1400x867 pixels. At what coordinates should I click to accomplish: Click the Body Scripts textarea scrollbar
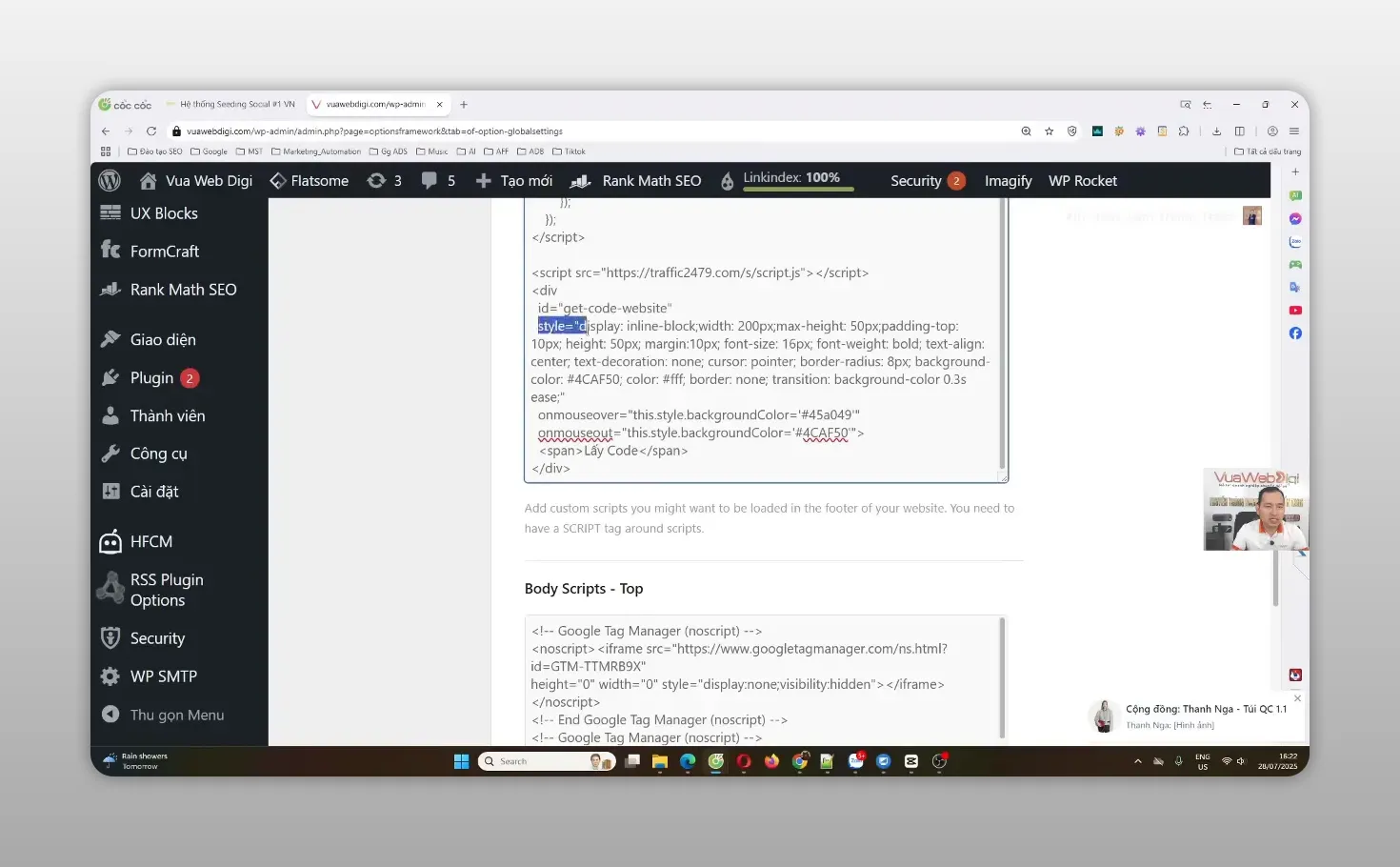coord(1002,678)
